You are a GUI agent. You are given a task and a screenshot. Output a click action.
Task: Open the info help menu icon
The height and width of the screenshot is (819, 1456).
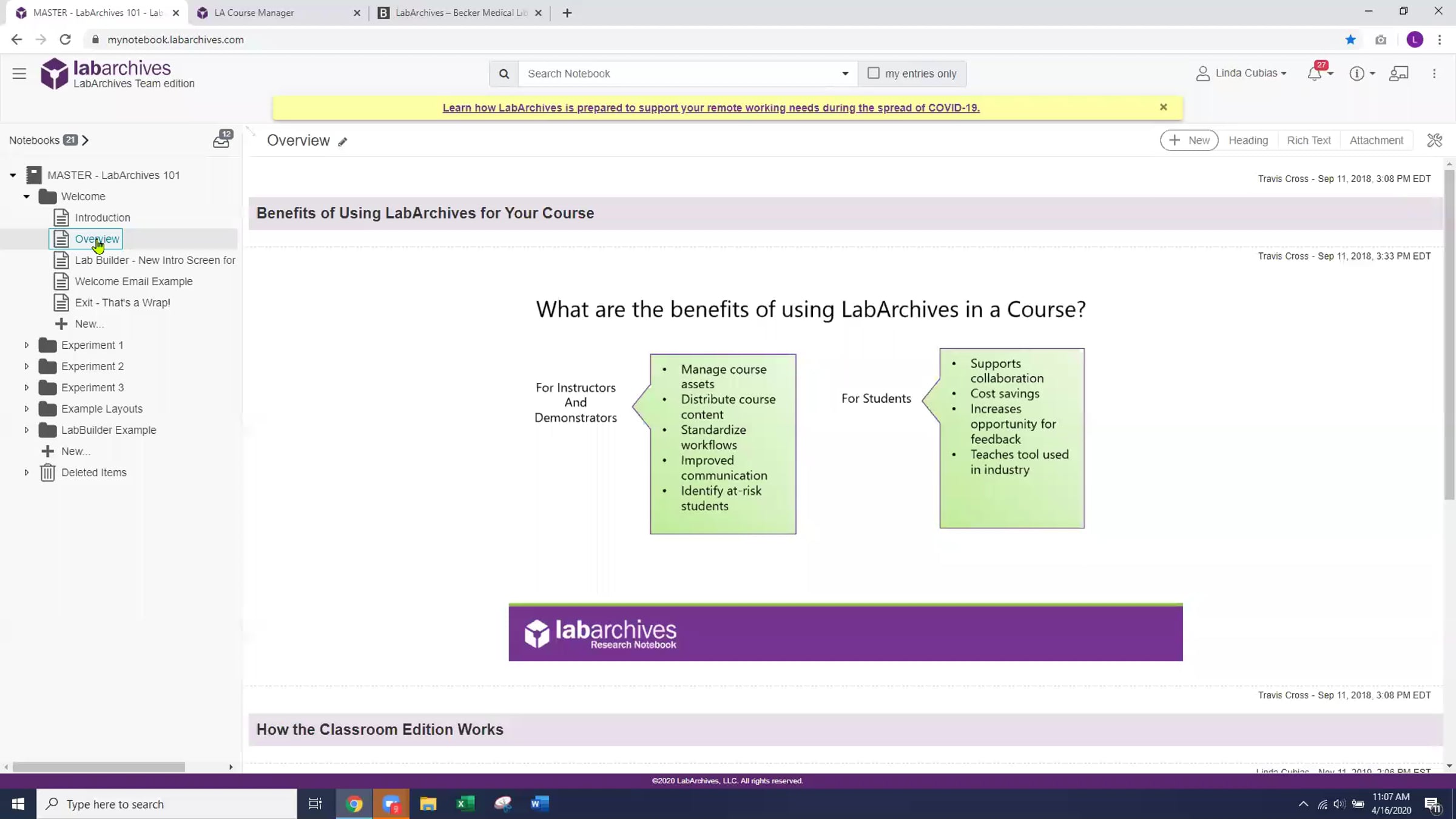click(1357, 73)
